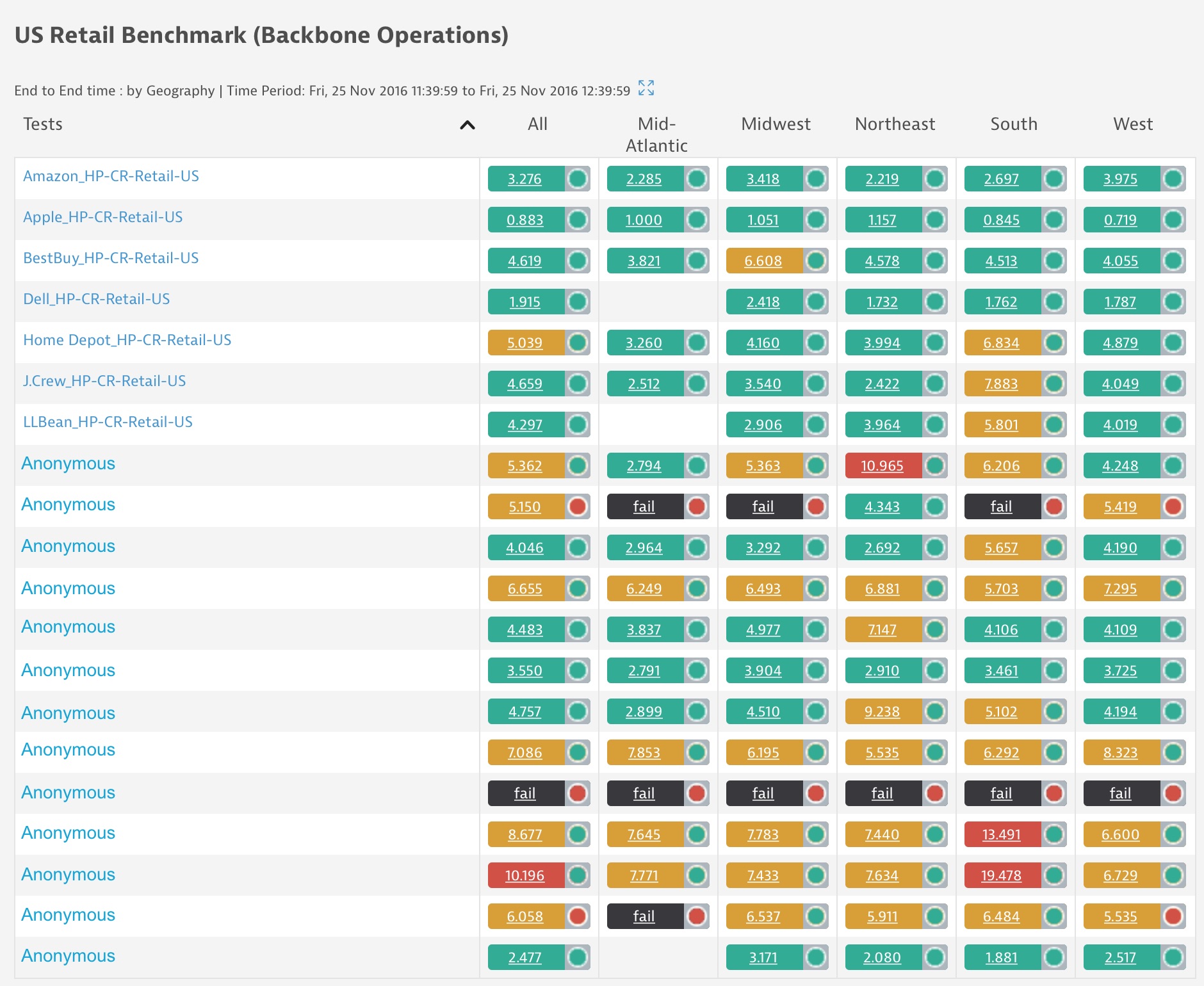Click status dot beside 10.965

coord(935,465)
